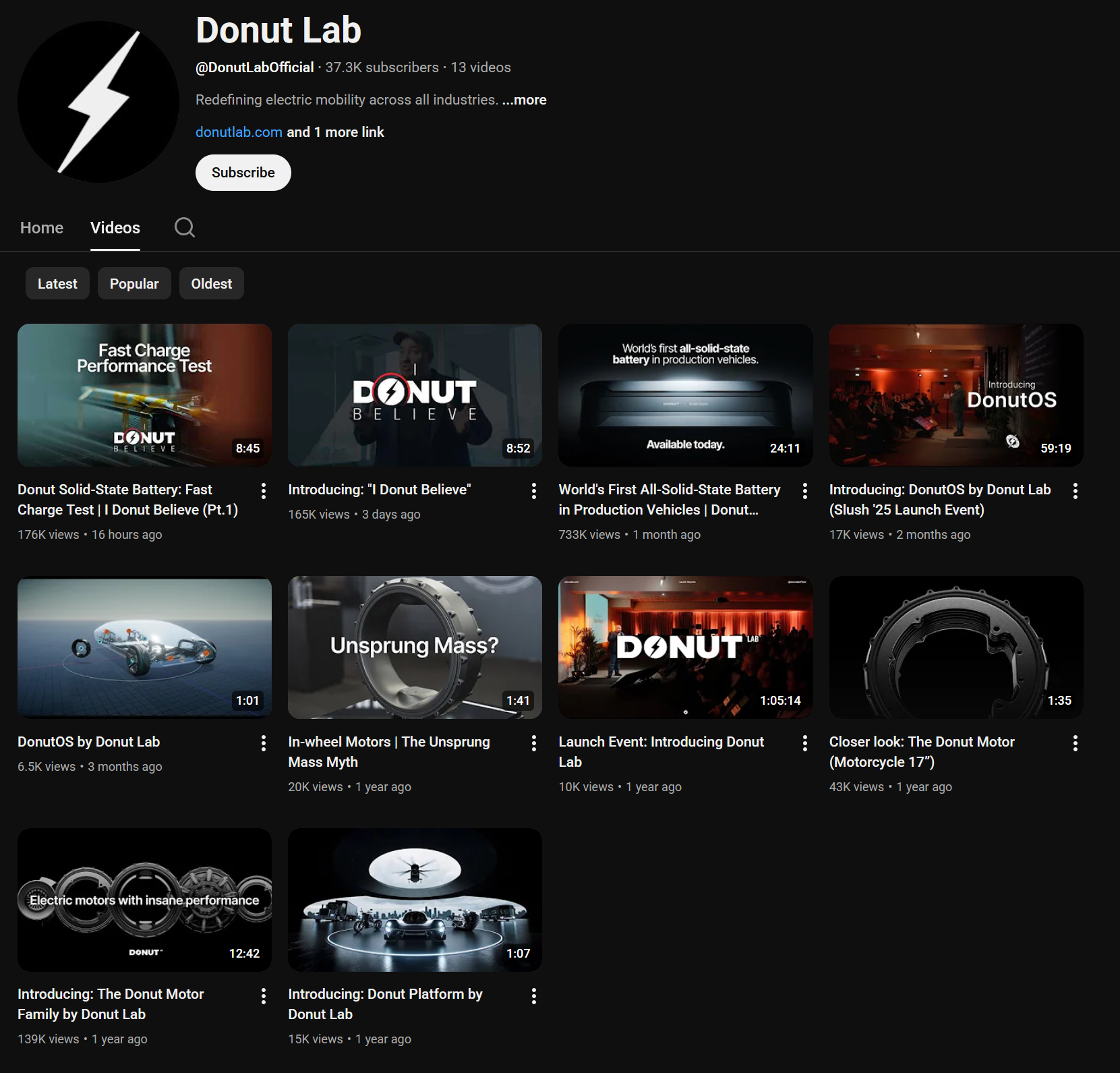
Task: Click "165K views" under I Donut Believe
Action: pos(319,515)
